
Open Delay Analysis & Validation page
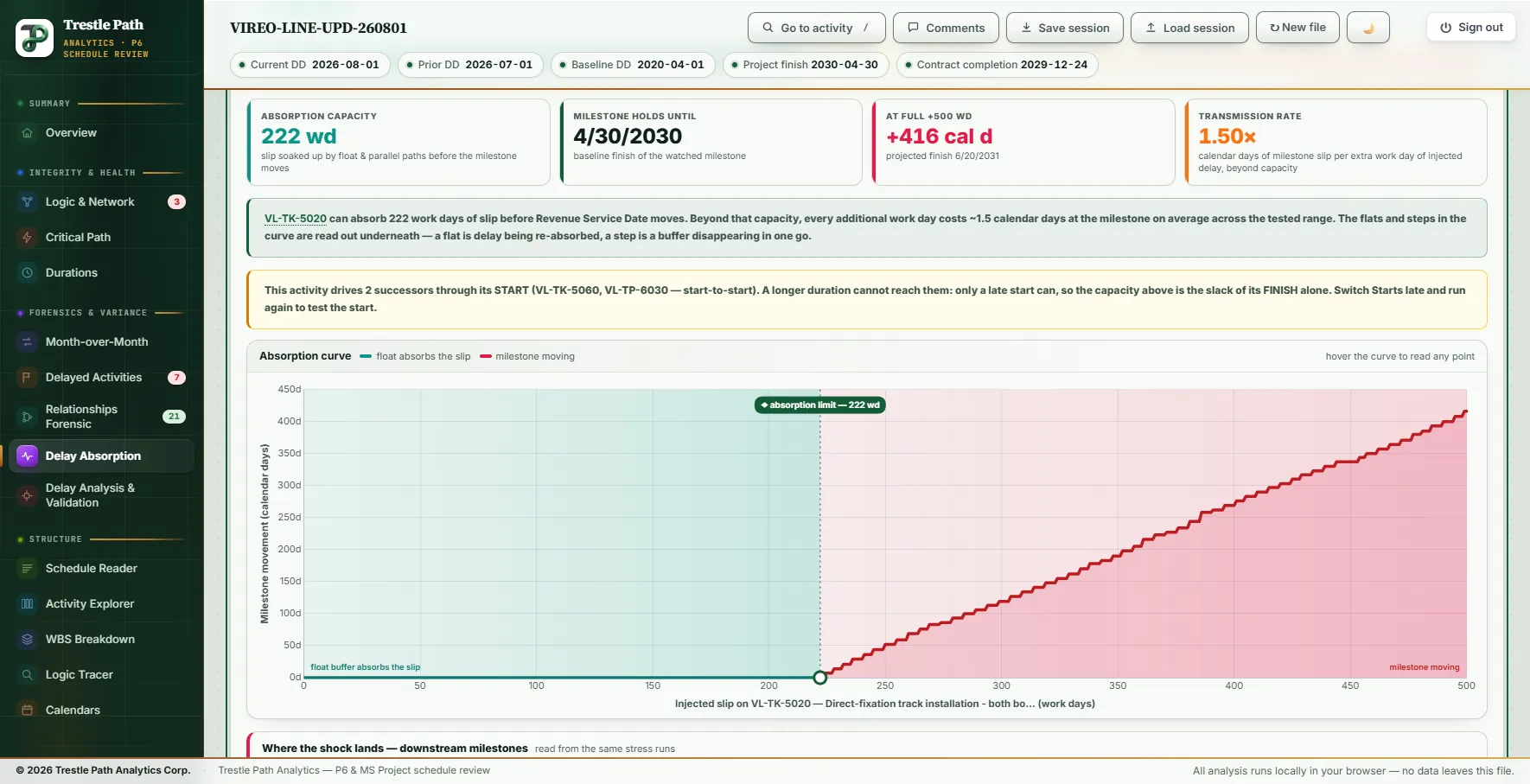[x=102, y=495]
